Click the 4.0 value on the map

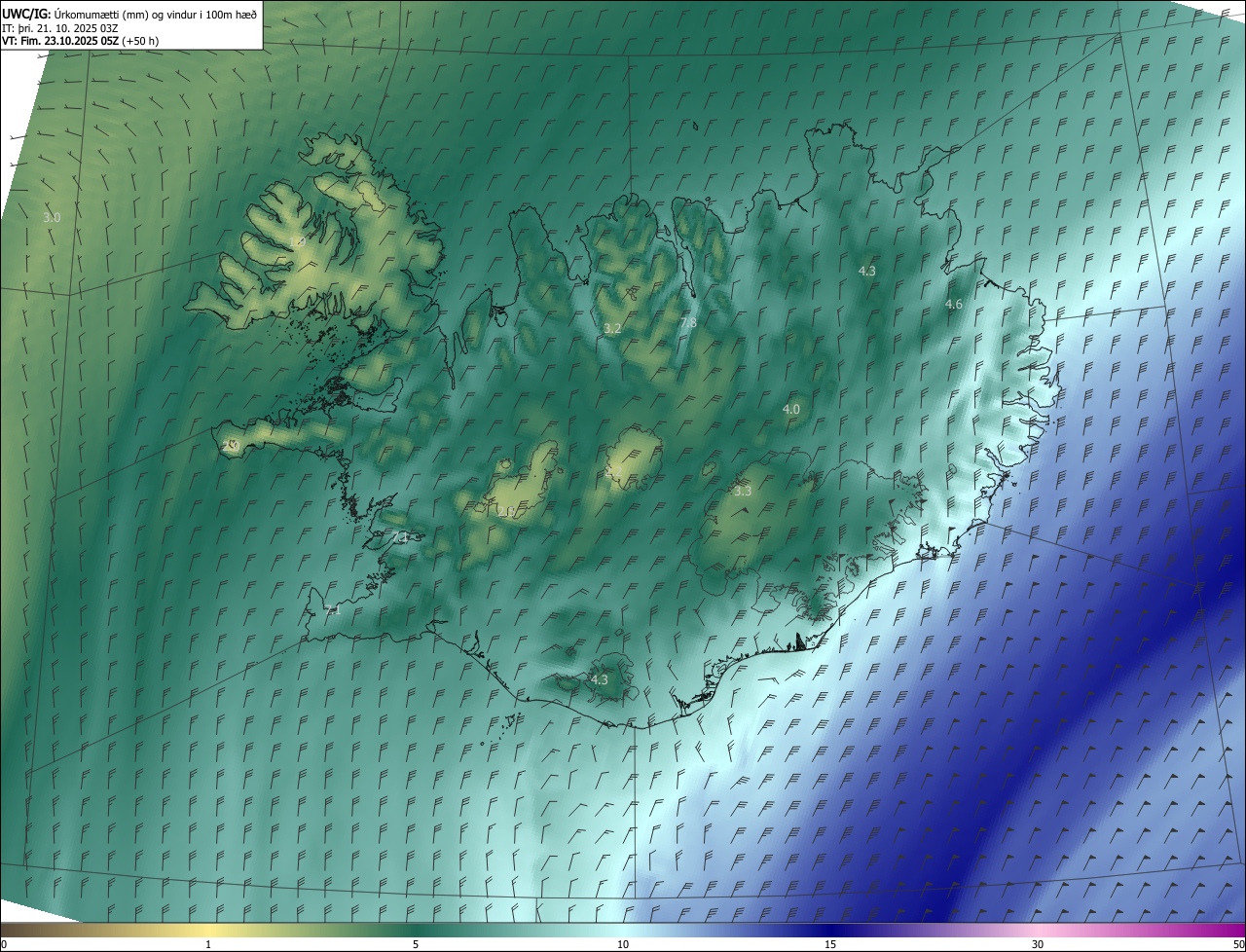coord(791,410)
